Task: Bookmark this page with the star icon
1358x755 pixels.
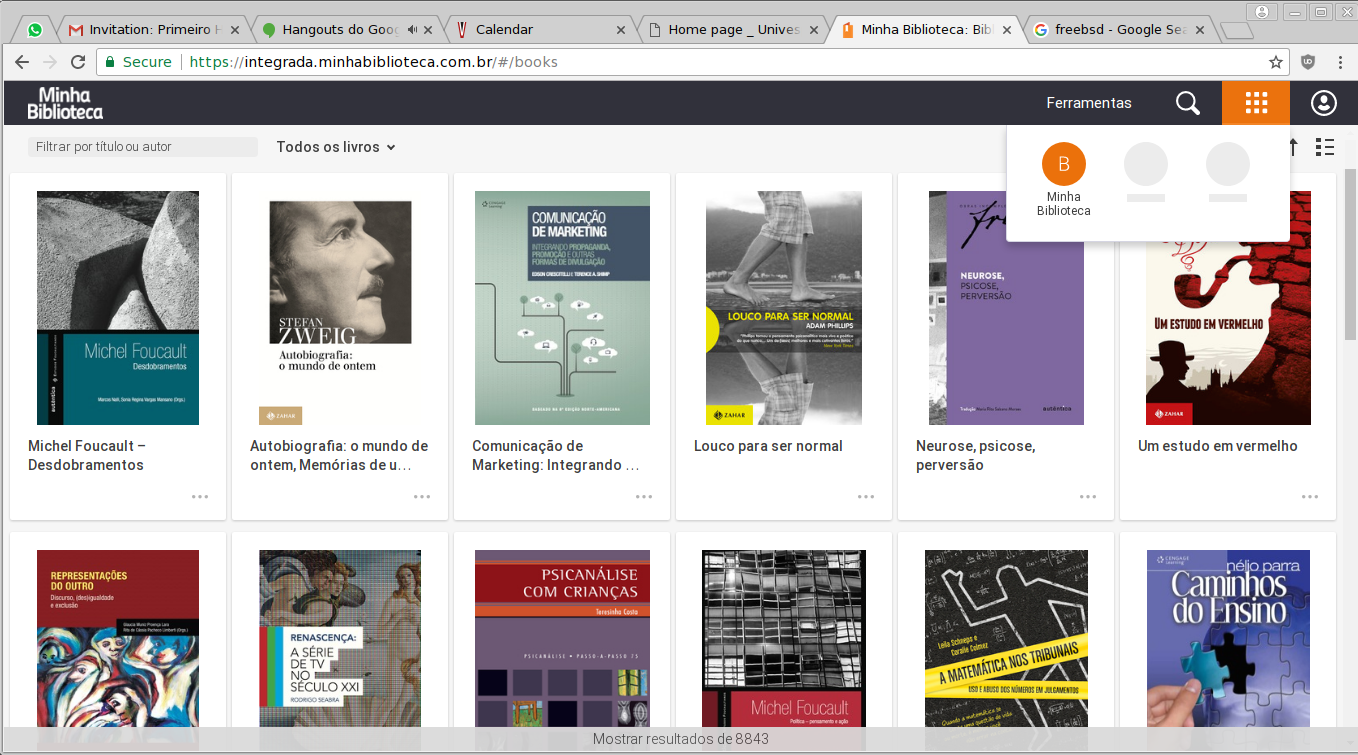Action: click(1276, 62)
